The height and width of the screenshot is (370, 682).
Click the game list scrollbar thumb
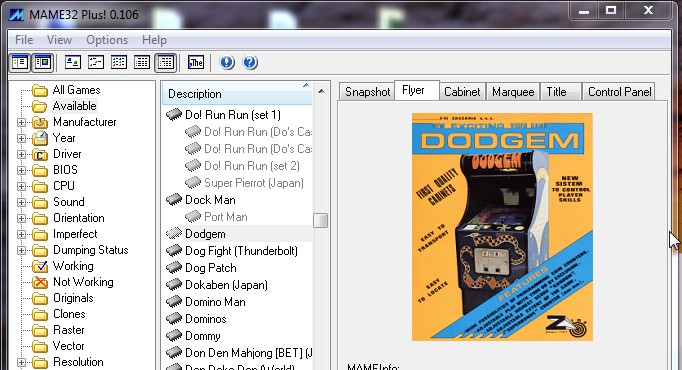click(321, 220)
